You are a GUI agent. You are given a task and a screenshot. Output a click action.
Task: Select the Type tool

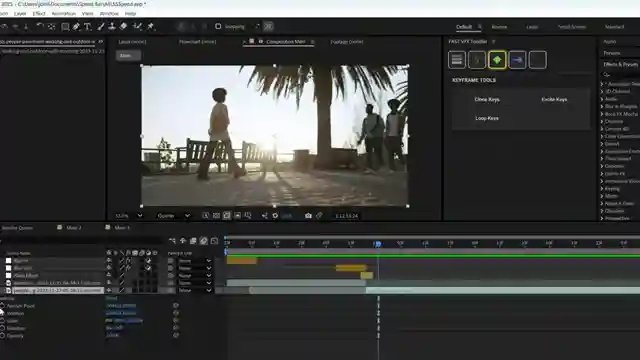[x=87, y=27]
